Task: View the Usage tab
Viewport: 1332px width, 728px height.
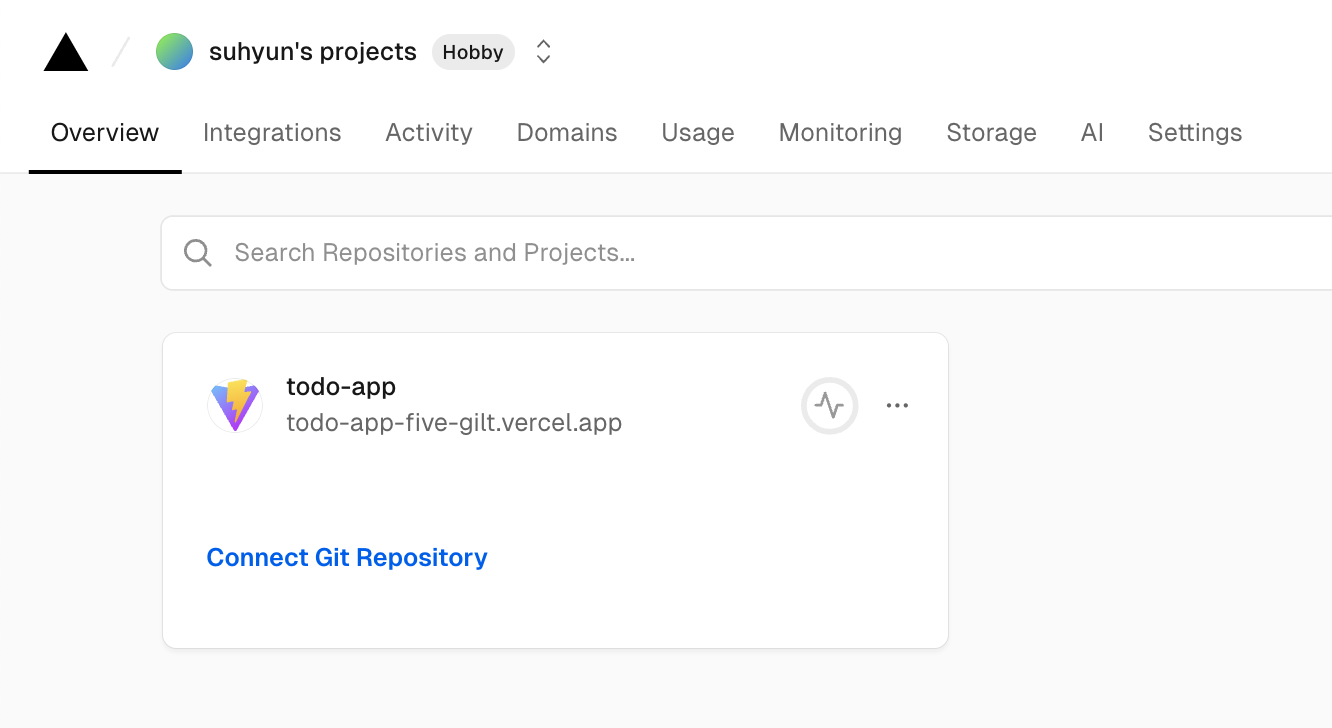Action: click(x=698, y=133)
